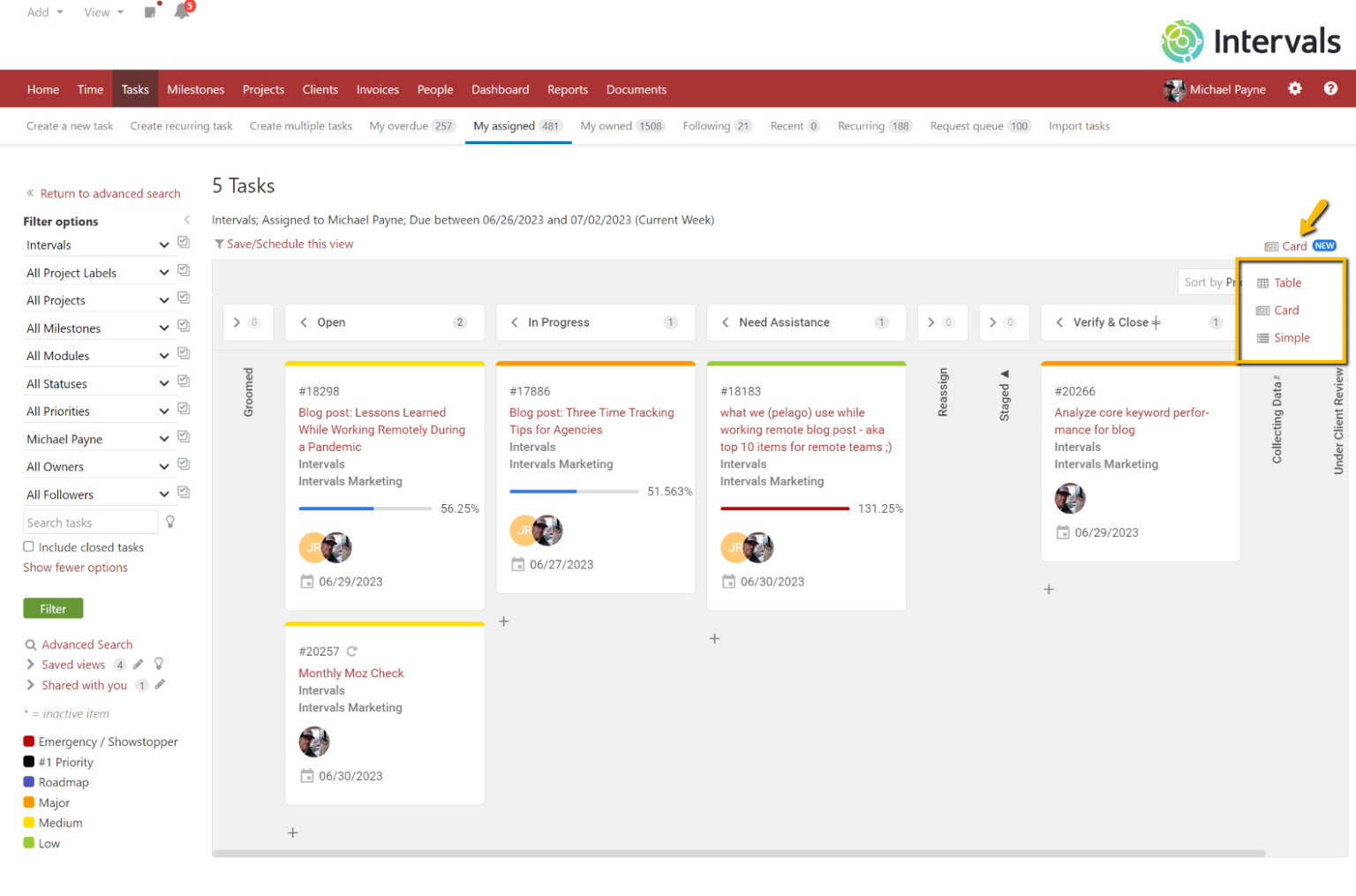Open the settings gear icon

pyautogui.click(x=1294, y=88)
